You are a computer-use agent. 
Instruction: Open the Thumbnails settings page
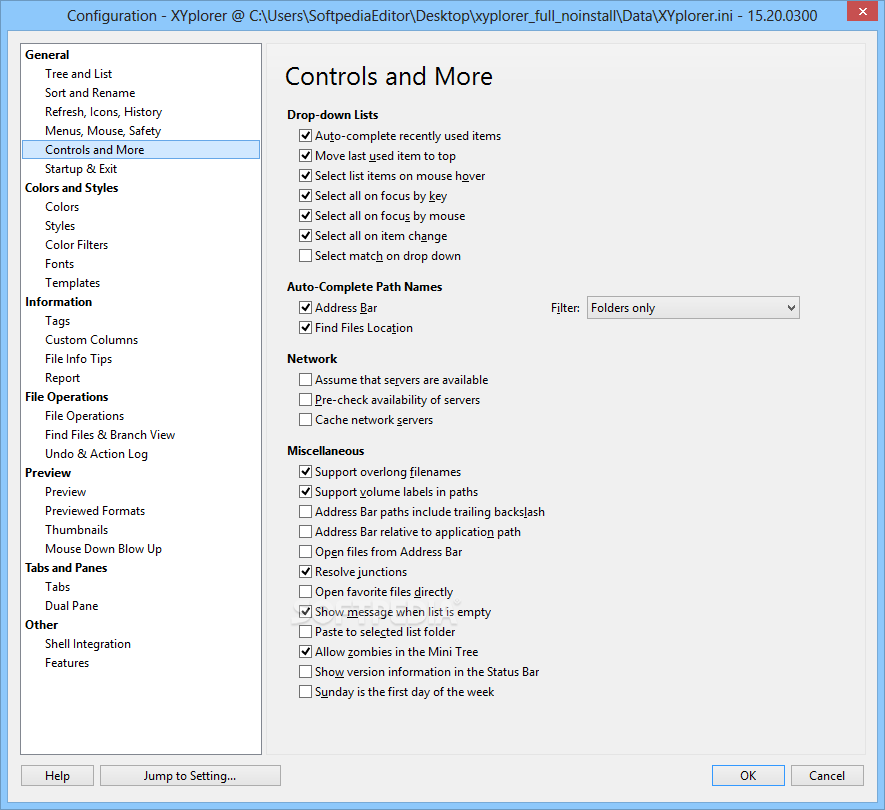76,530
